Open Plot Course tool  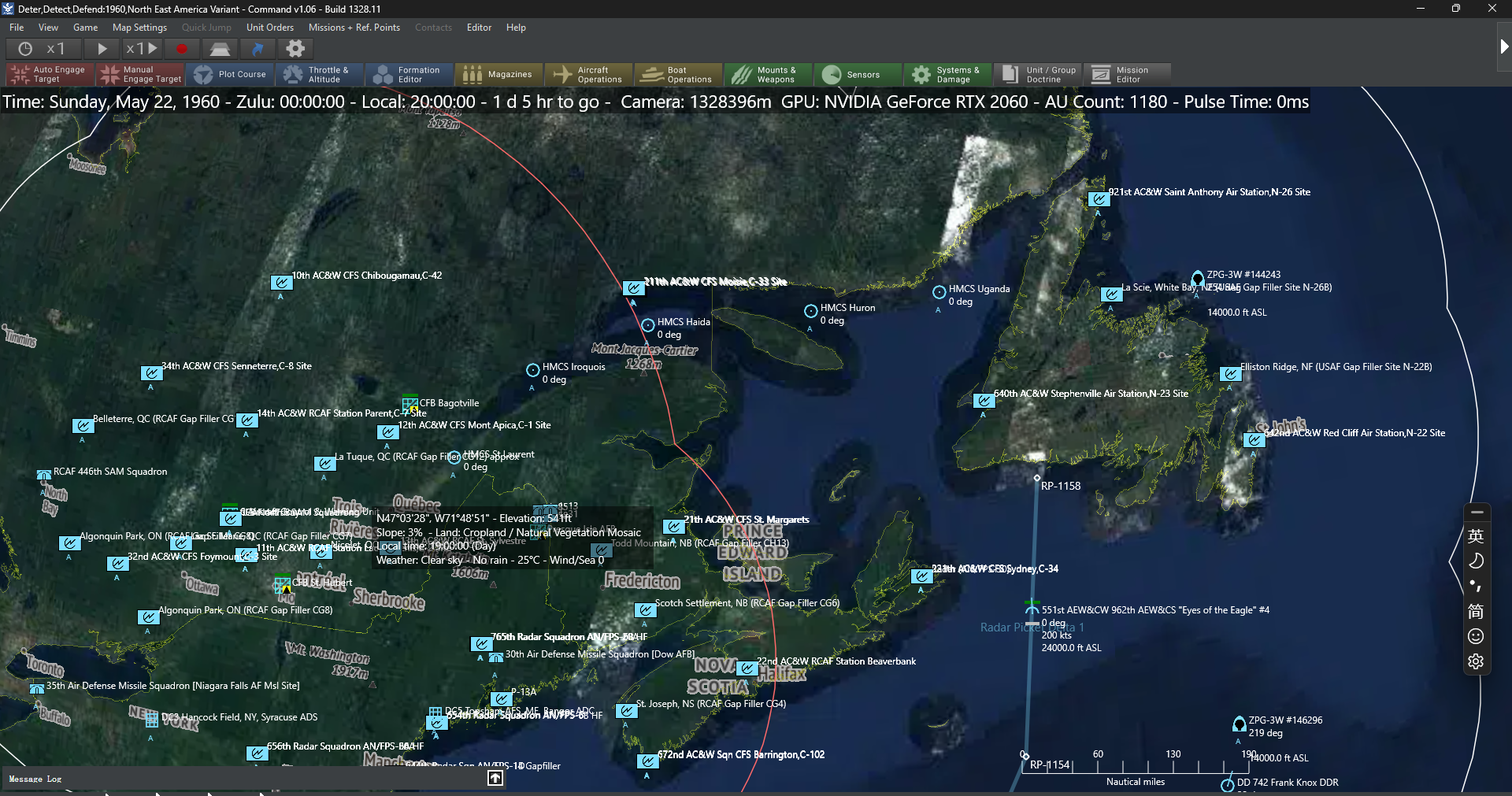coord(231,75)
